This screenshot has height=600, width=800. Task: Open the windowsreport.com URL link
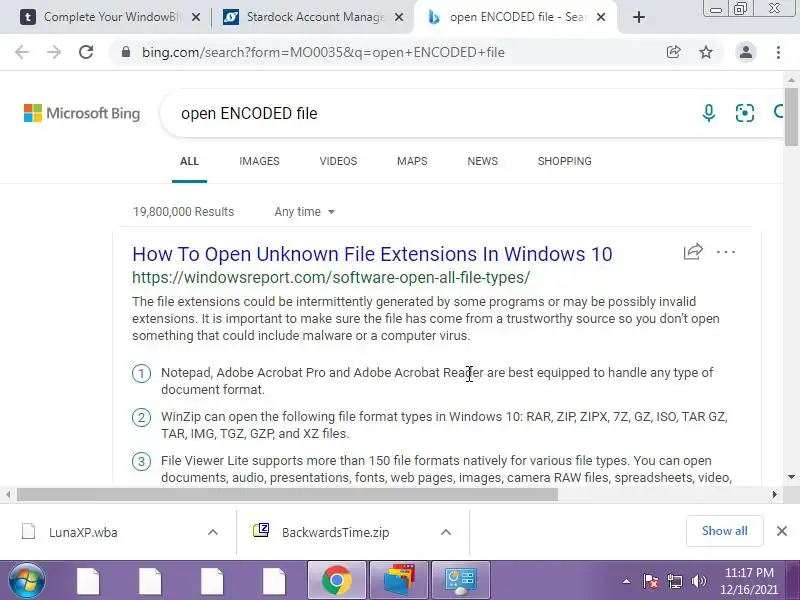[331, 278]
